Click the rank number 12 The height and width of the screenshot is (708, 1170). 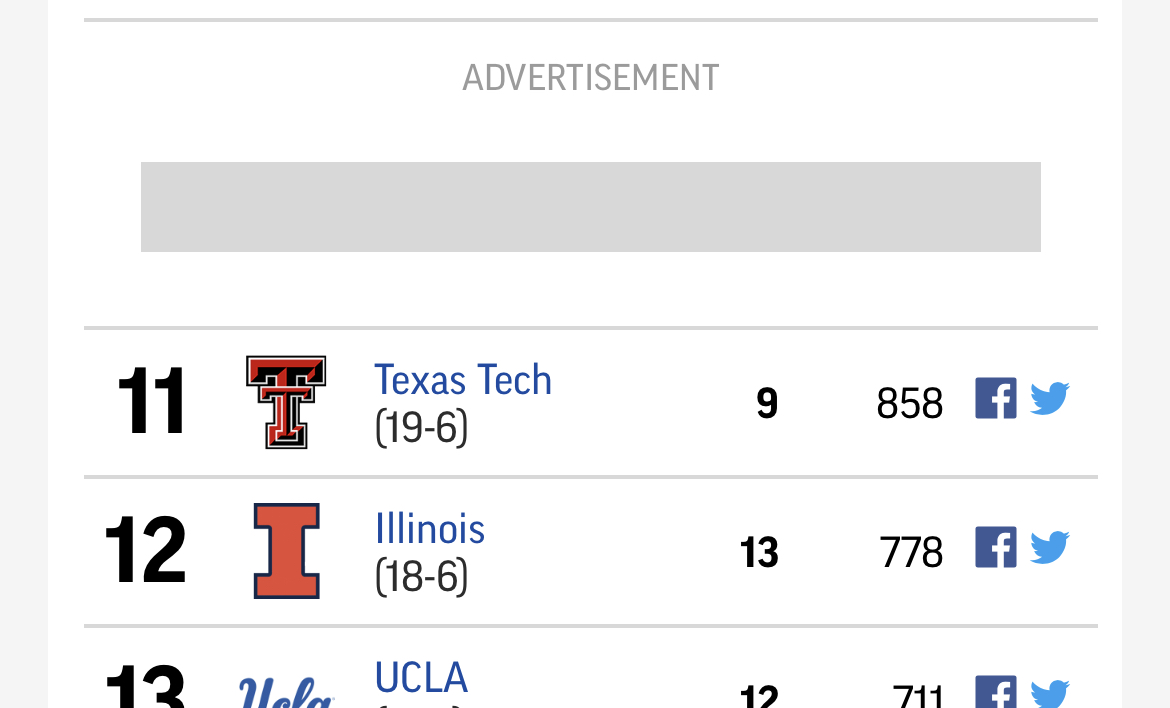[x=145, y=551]
